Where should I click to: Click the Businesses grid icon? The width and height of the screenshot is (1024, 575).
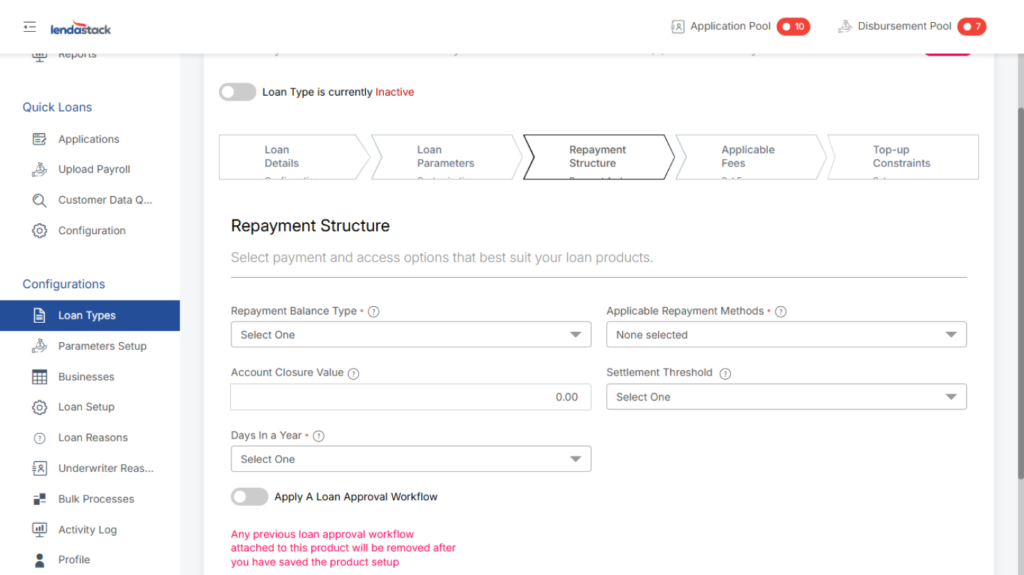click(40, 377)
